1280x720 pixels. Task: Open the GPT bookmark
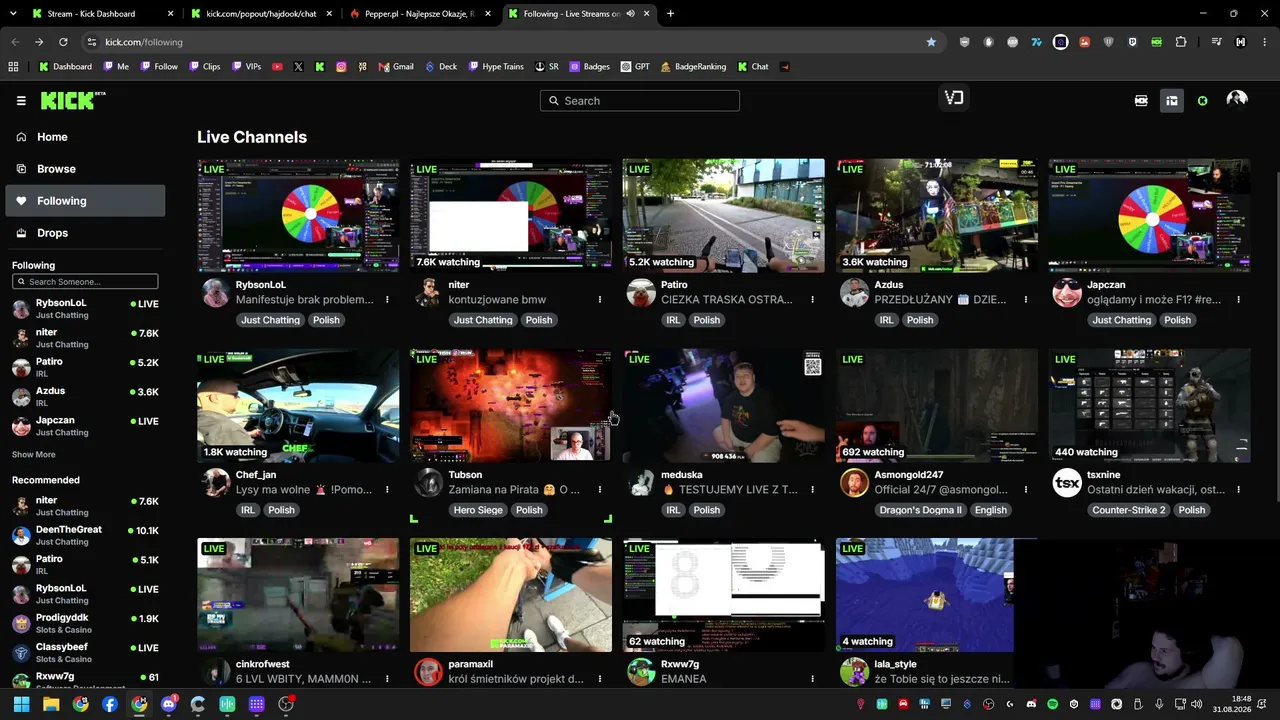click(x=635, y=67)
